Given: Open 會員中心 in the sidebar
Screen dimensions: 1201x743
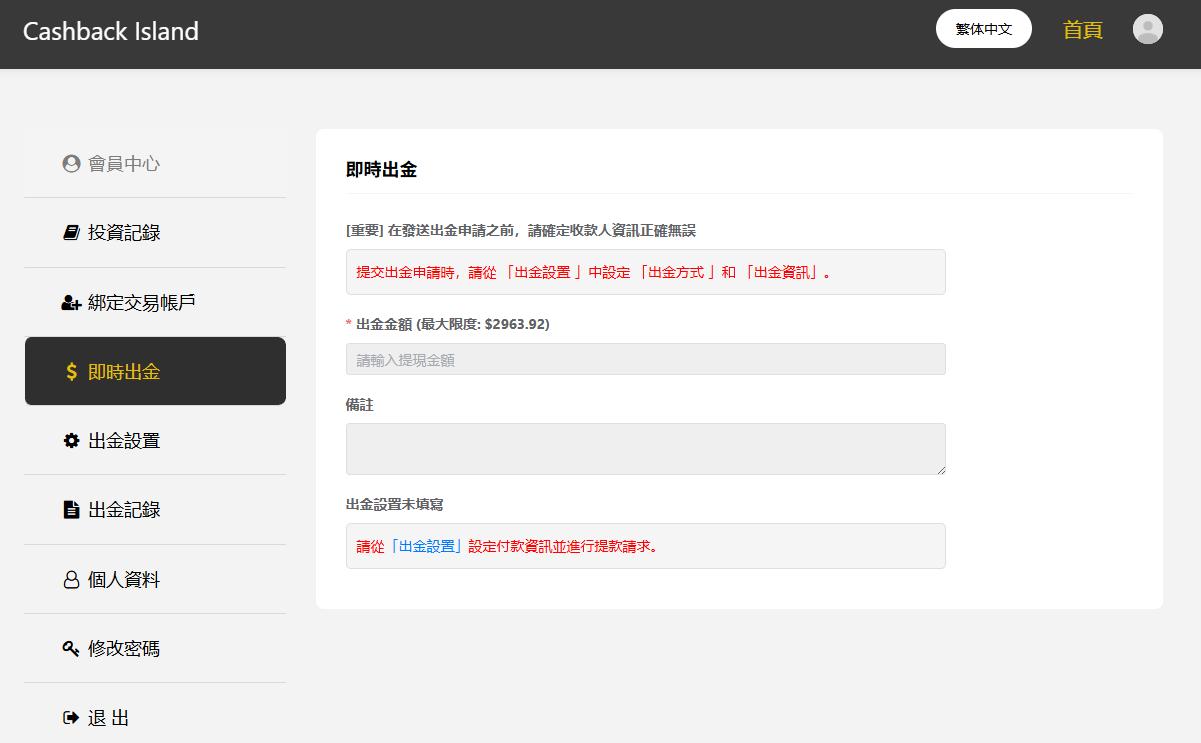Looking at the screenshot, I should point(155,163).
